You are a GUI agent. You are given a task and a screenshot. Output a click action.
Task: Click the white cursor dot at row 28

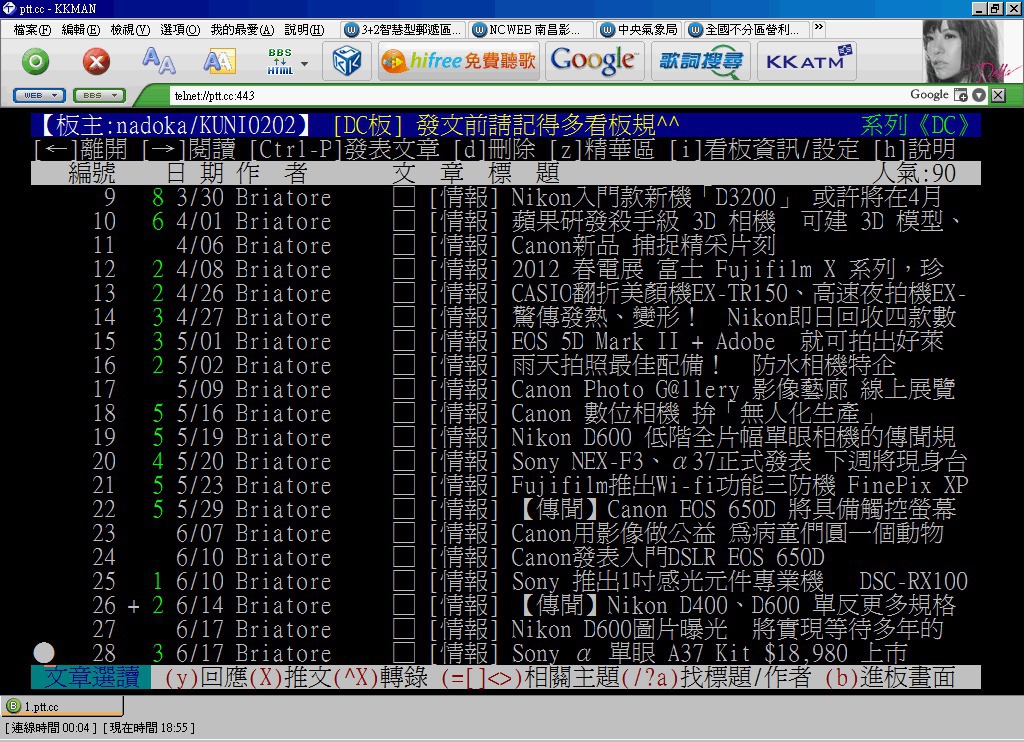pos(44,652)
